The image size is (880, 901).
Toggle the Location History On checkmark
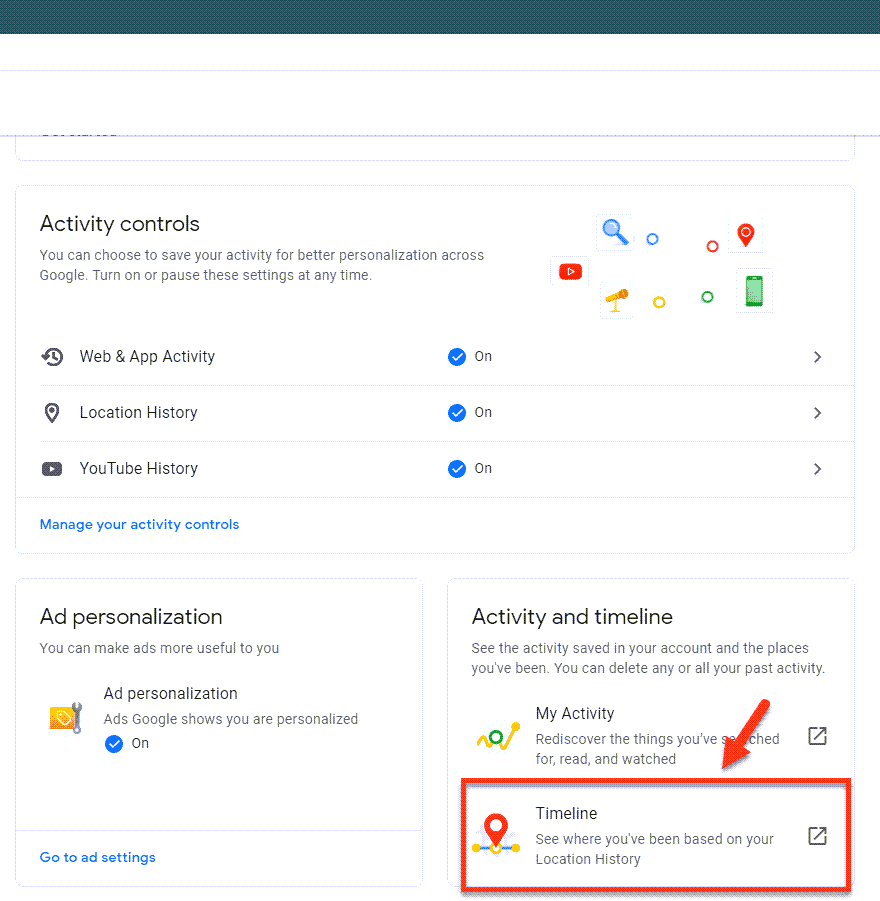pyautogui.click(x=457, y=413)
